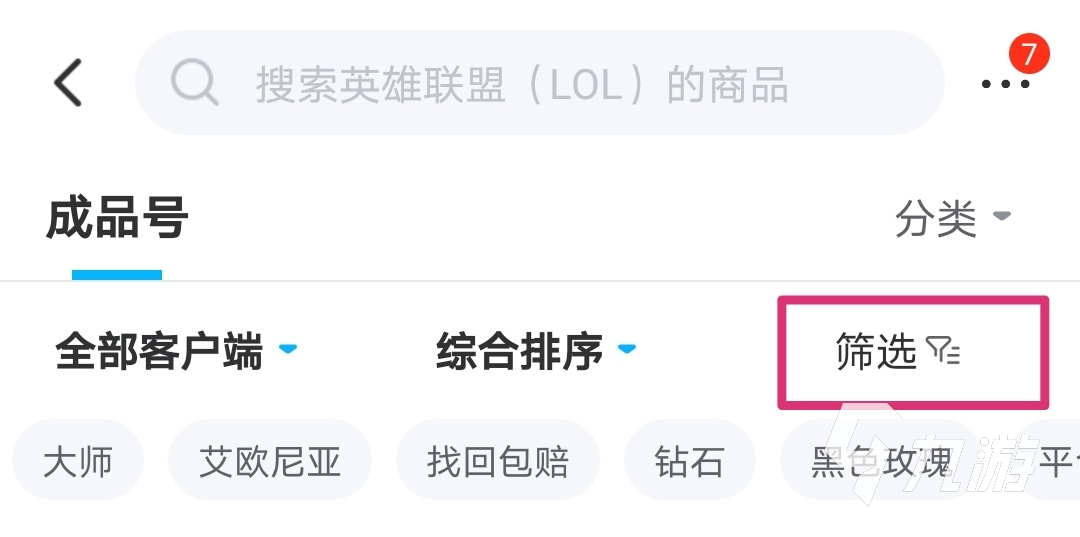Focus the LOL product search field
This screenshot has height=537, width=1080.
point(540,84)
